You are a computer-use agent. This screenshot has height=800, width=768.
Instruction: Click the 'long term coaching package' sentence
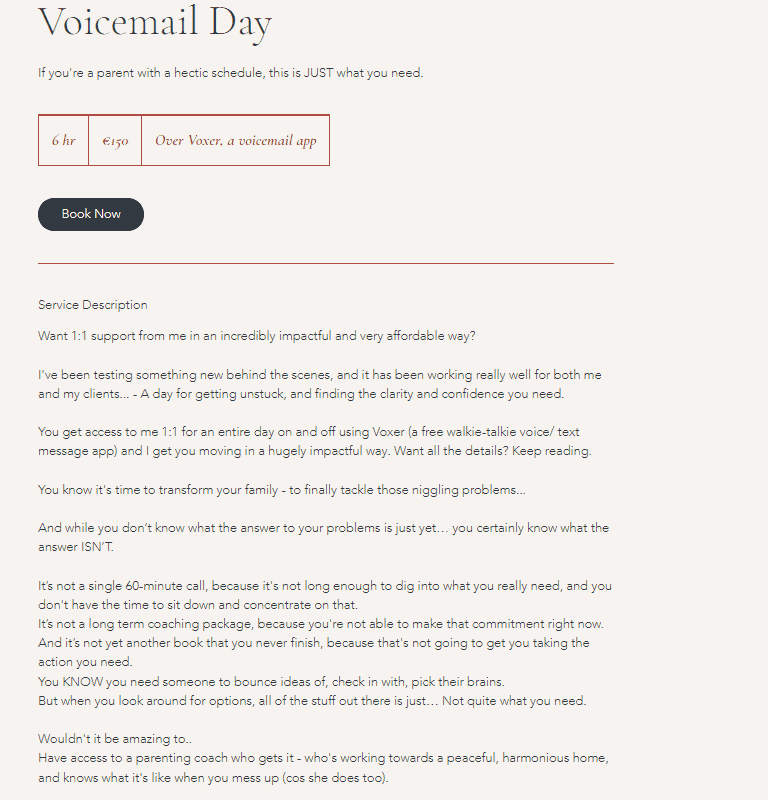(321, 624)
